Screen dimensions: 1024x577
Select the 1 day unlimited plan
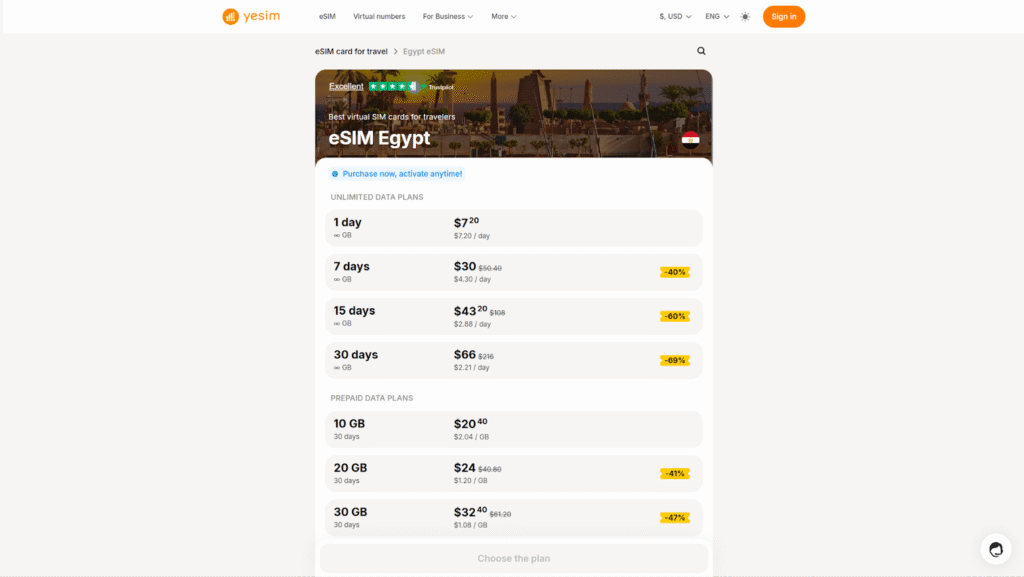pos(514,228)
